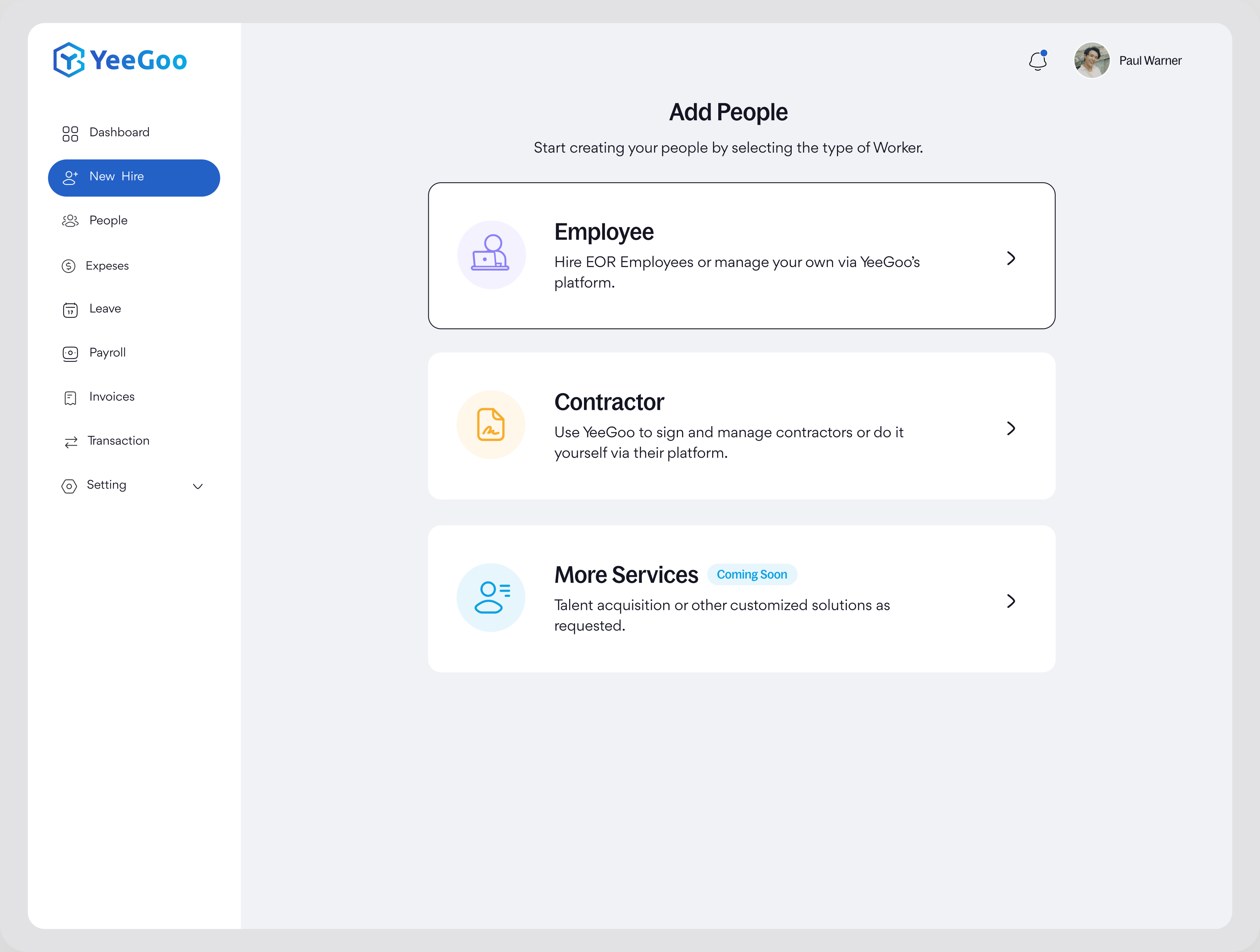
Task: Click the Expeses dollar icon
Action: click(x=68, y=266)
